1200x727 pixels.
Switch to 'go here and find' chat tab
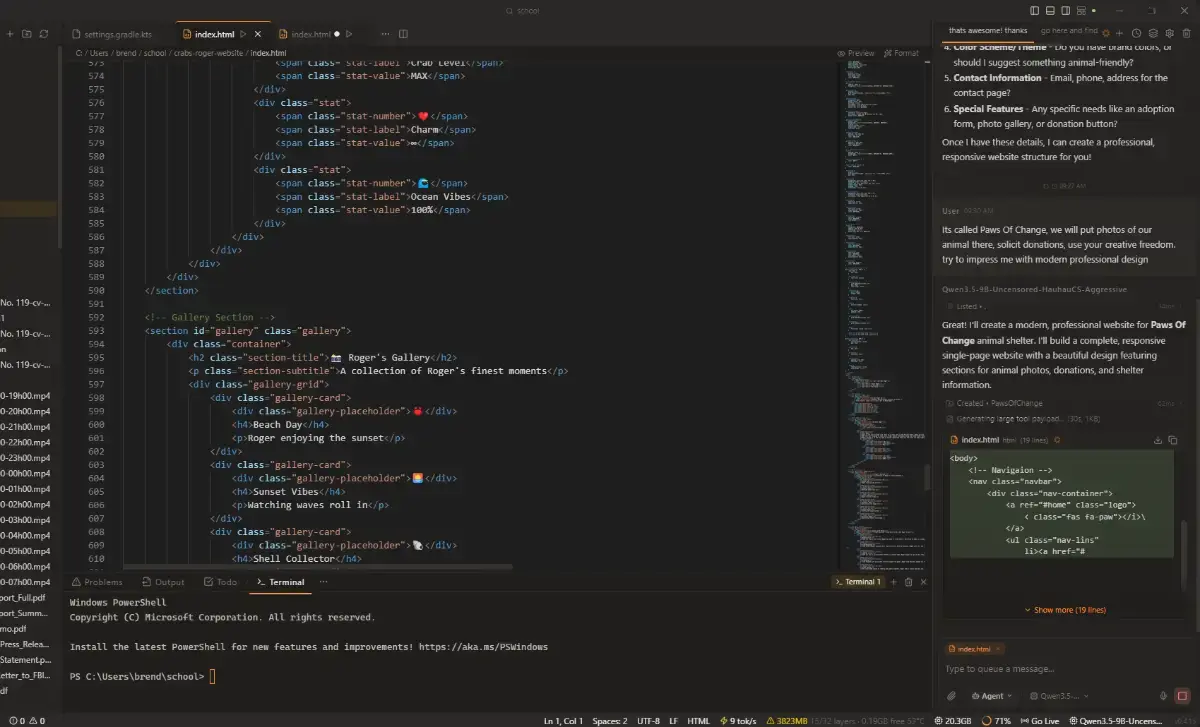(x=1069, y=31)
